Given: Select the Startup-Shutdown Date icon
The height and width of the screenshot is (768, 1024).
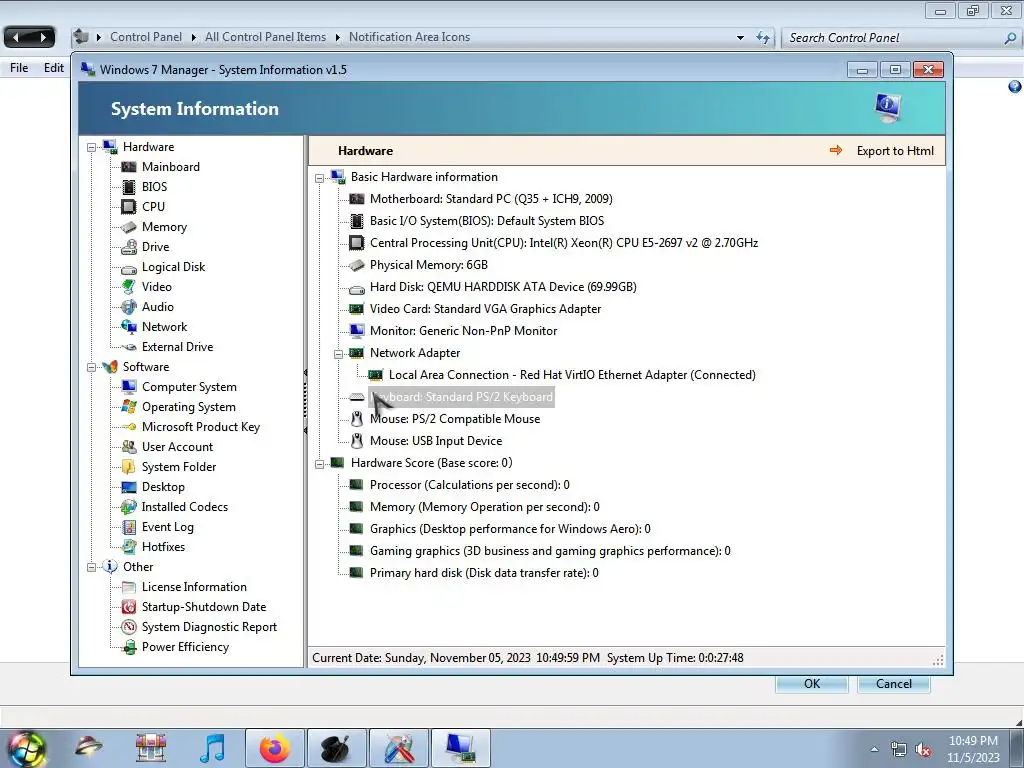Looking at the screenshot, I should (129, 607).
